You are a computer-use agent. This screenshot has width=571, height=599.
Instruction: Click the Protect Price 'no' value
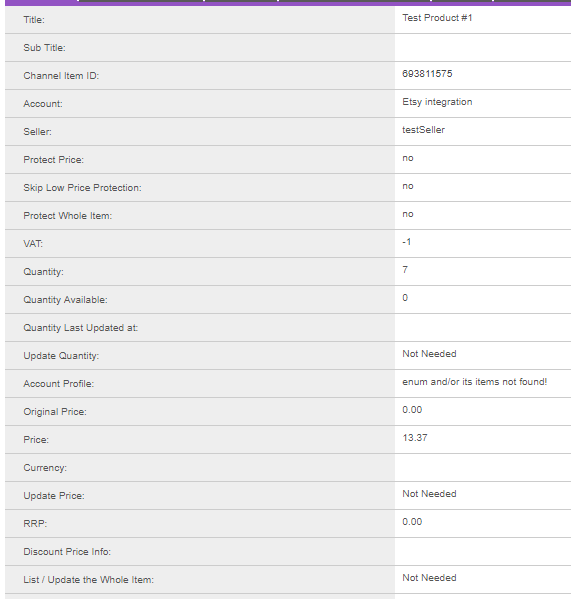click(408, 158)
